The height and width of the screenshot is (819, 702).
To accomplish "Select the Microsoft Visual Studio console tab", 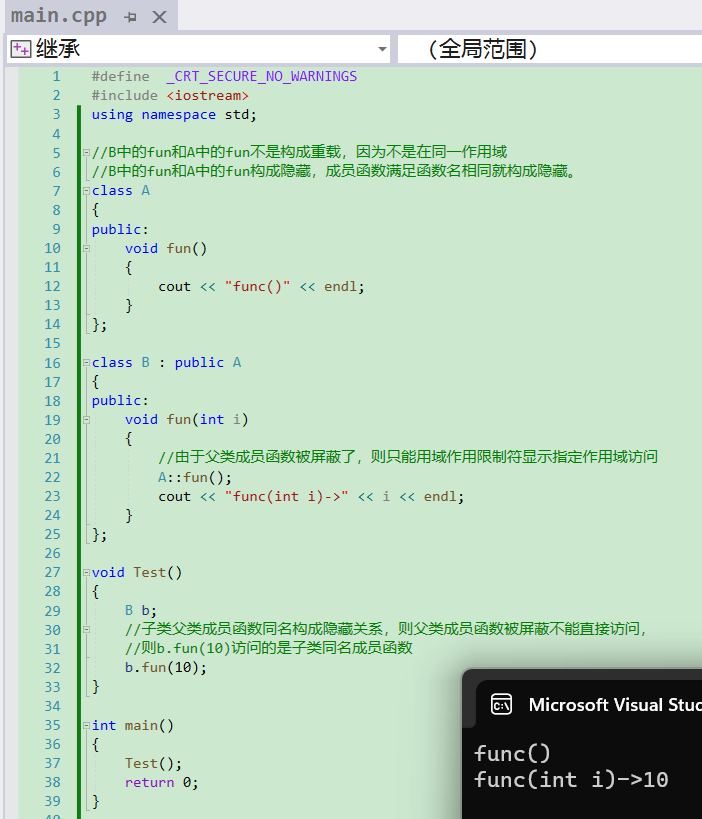I will pos(589,705).
